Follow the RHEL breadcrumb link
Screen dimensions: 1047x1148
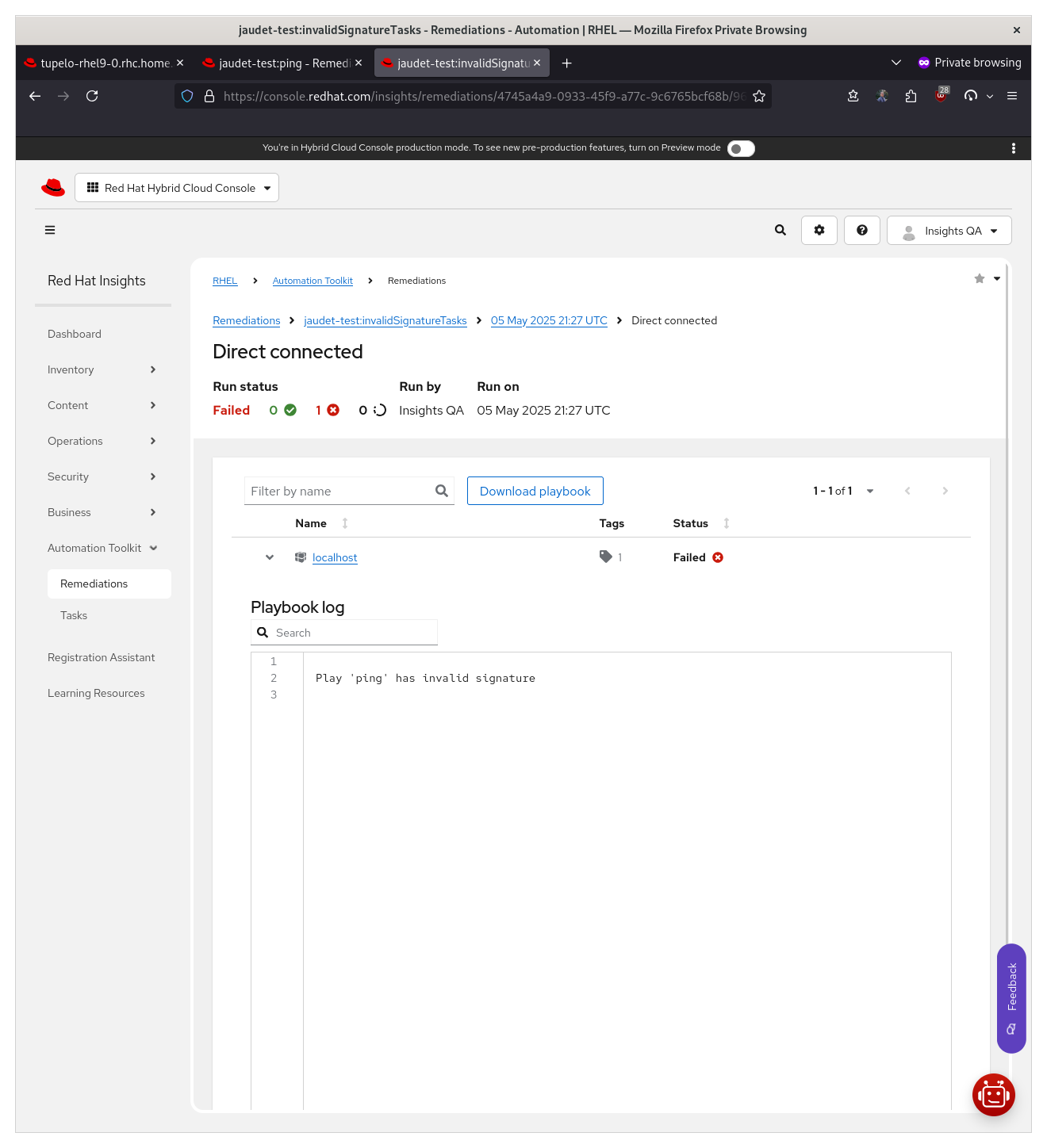pyautogui.click(x=225, y=281)
